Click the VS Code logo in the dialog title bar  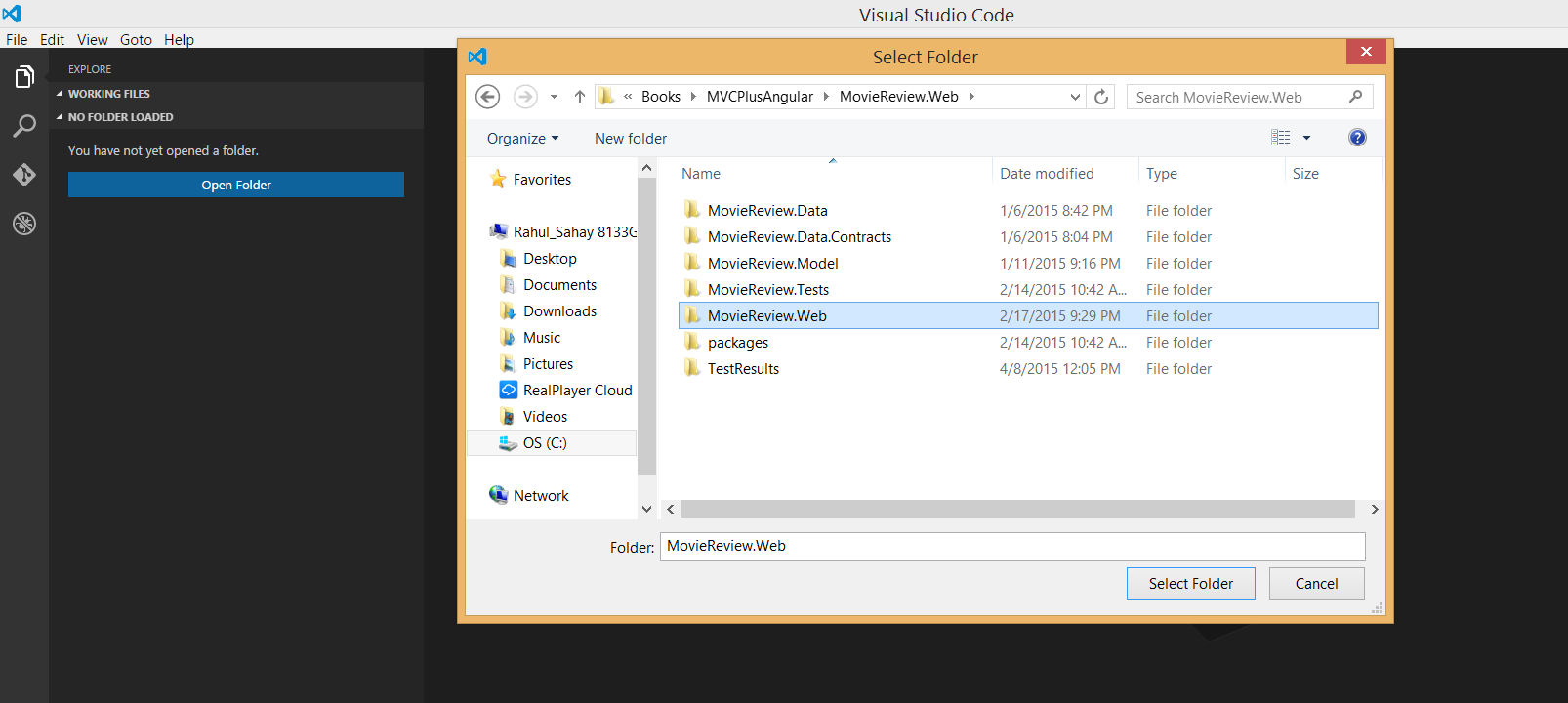[477, 57]
